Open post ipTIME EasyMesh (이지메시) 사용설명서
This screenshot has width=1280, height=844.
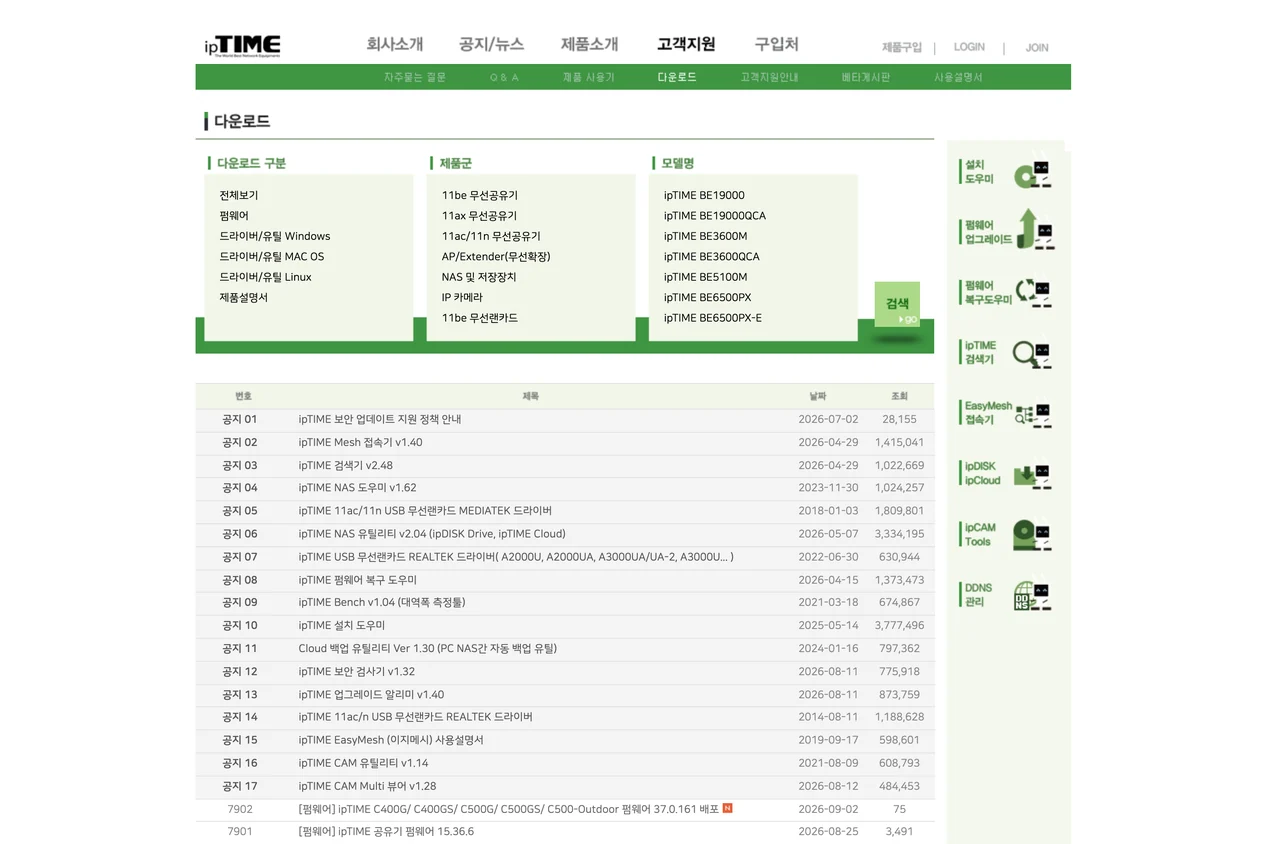pyautogui.click(x=391, y=740)
